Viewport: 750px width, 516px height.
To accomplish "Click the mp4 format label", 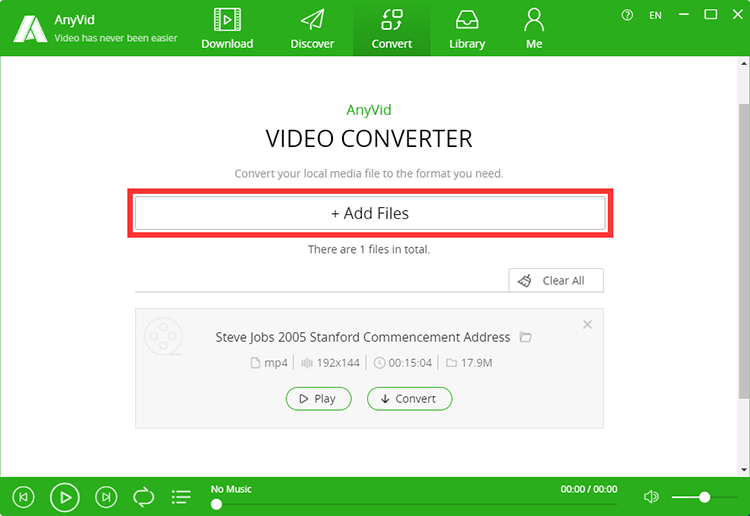I will (276, 363).
